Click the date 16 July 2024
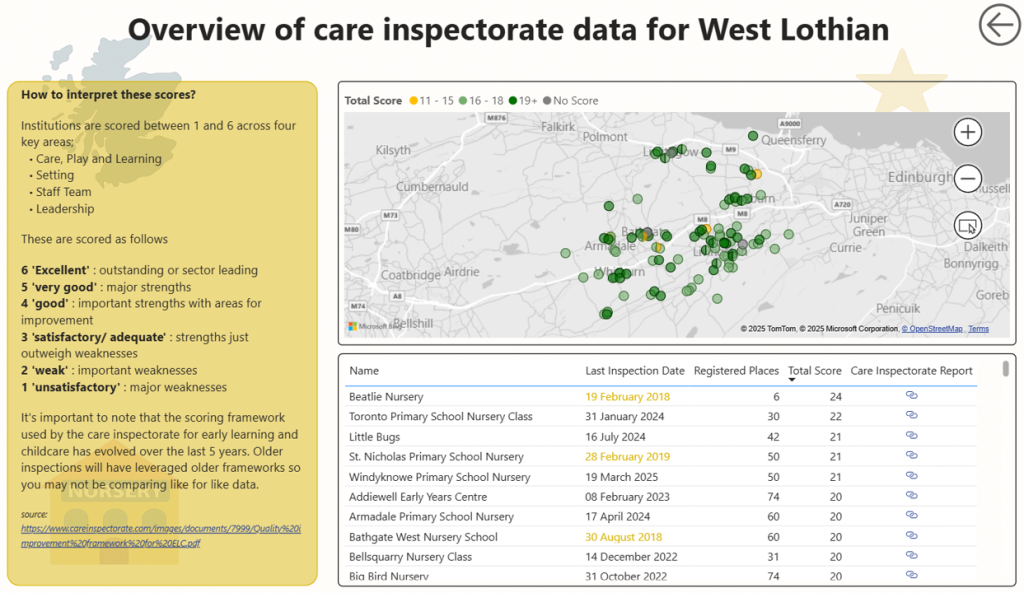Image resolution: width=1024 pixels, height=593 pixels. point(615,436)
